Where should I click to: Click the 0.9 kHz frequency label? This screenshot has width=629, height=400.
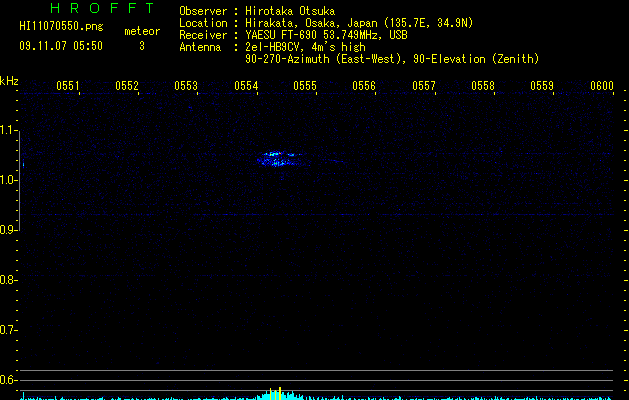pyautogui.click(x=8, y=230)
